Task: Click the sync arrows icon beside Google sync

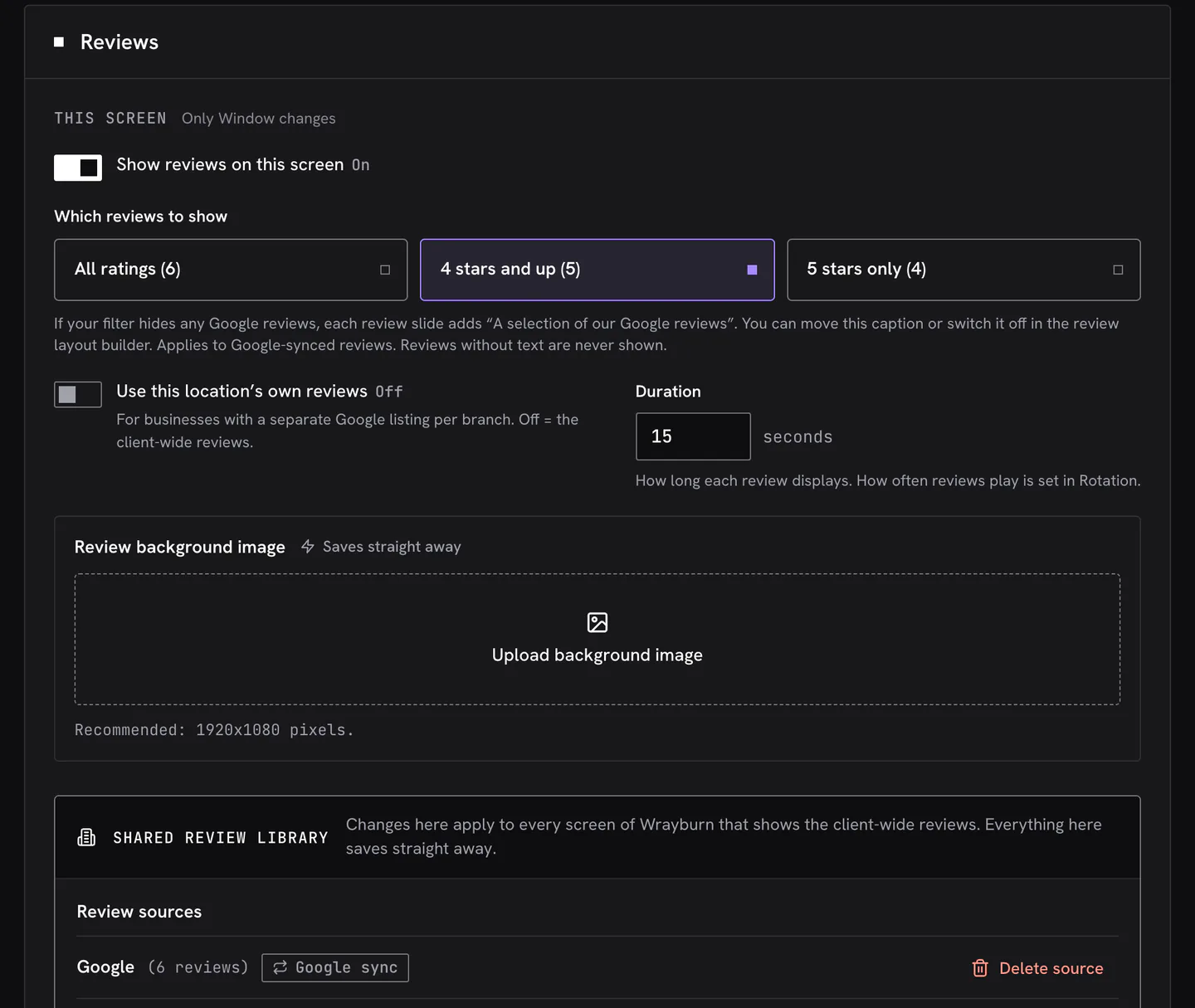Action: tap(280, 967)
